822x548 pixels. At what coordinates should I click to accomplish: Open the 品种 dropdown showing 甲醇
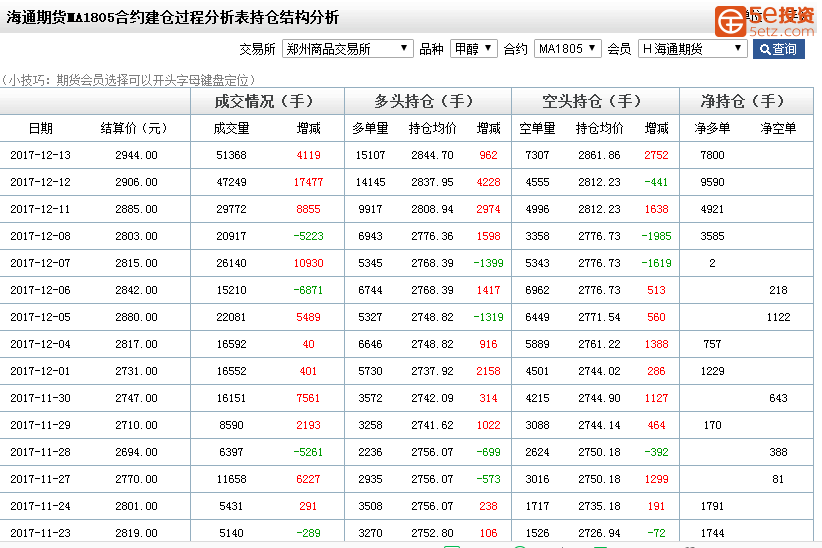point(473,49)
